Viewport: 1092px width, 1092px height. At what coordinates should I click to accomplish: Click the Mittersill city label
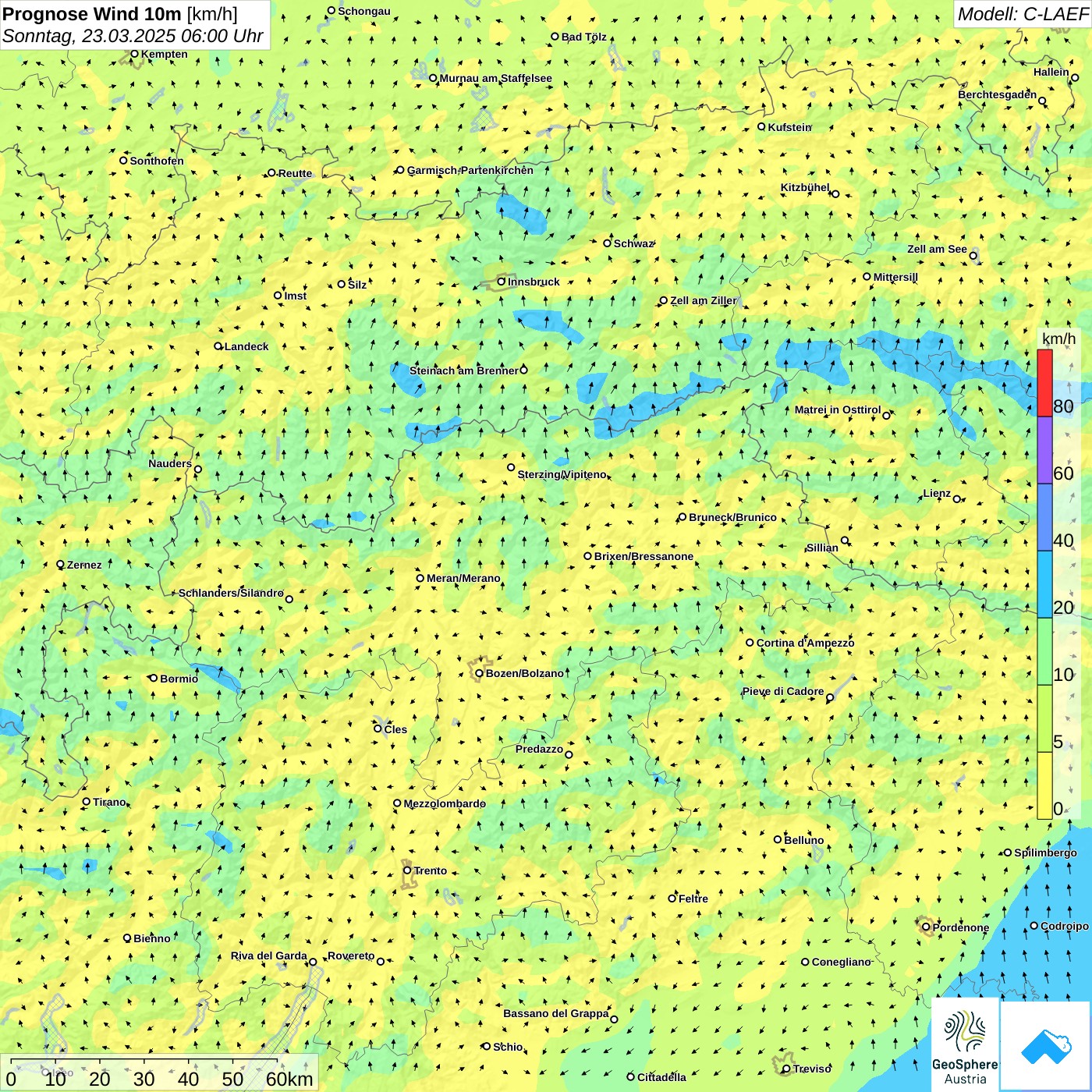coord(895,277)
